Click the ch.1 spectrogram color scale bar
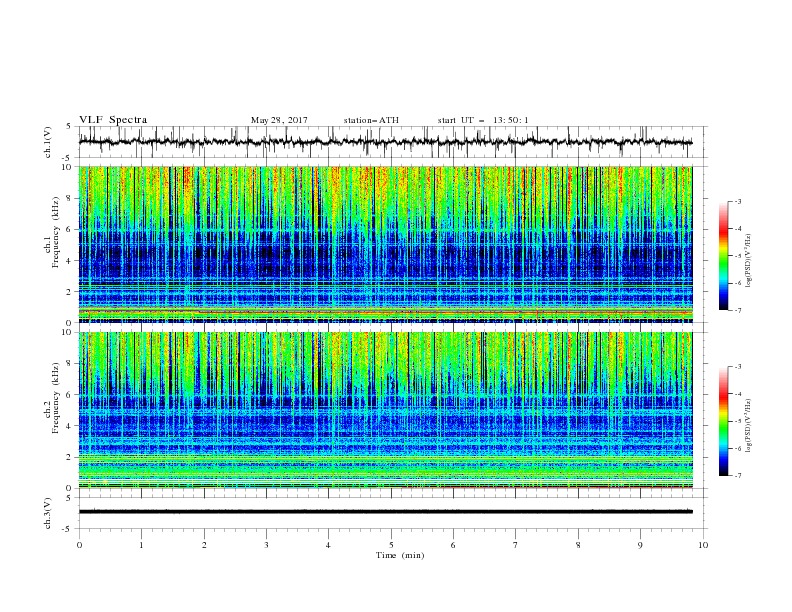The width and height of the screenshot is (792, 612). coord(723,256)
